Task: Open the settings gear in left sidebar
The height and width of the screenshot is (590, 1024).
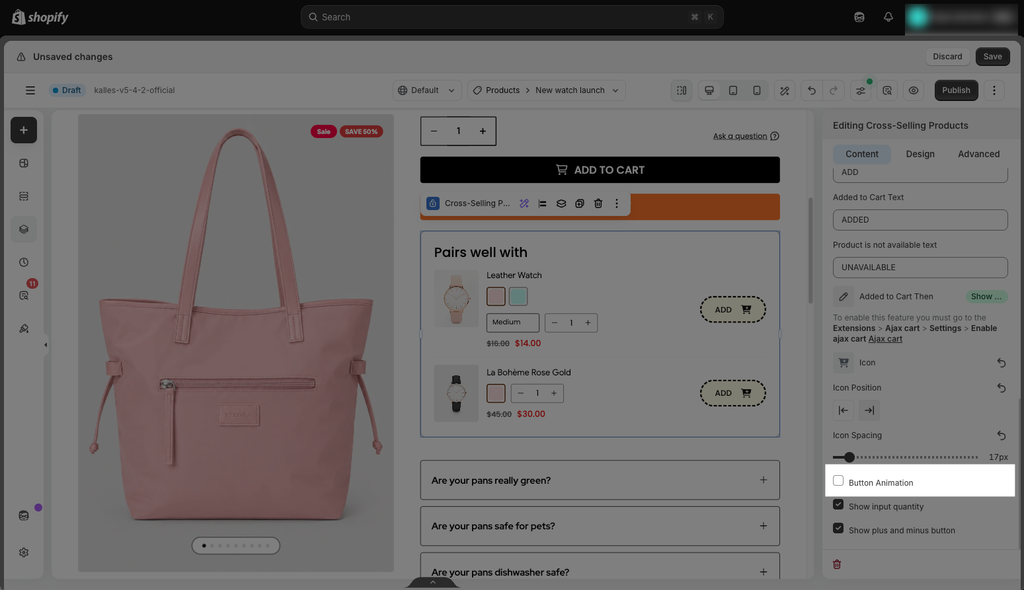Action: tap(24, 553)
